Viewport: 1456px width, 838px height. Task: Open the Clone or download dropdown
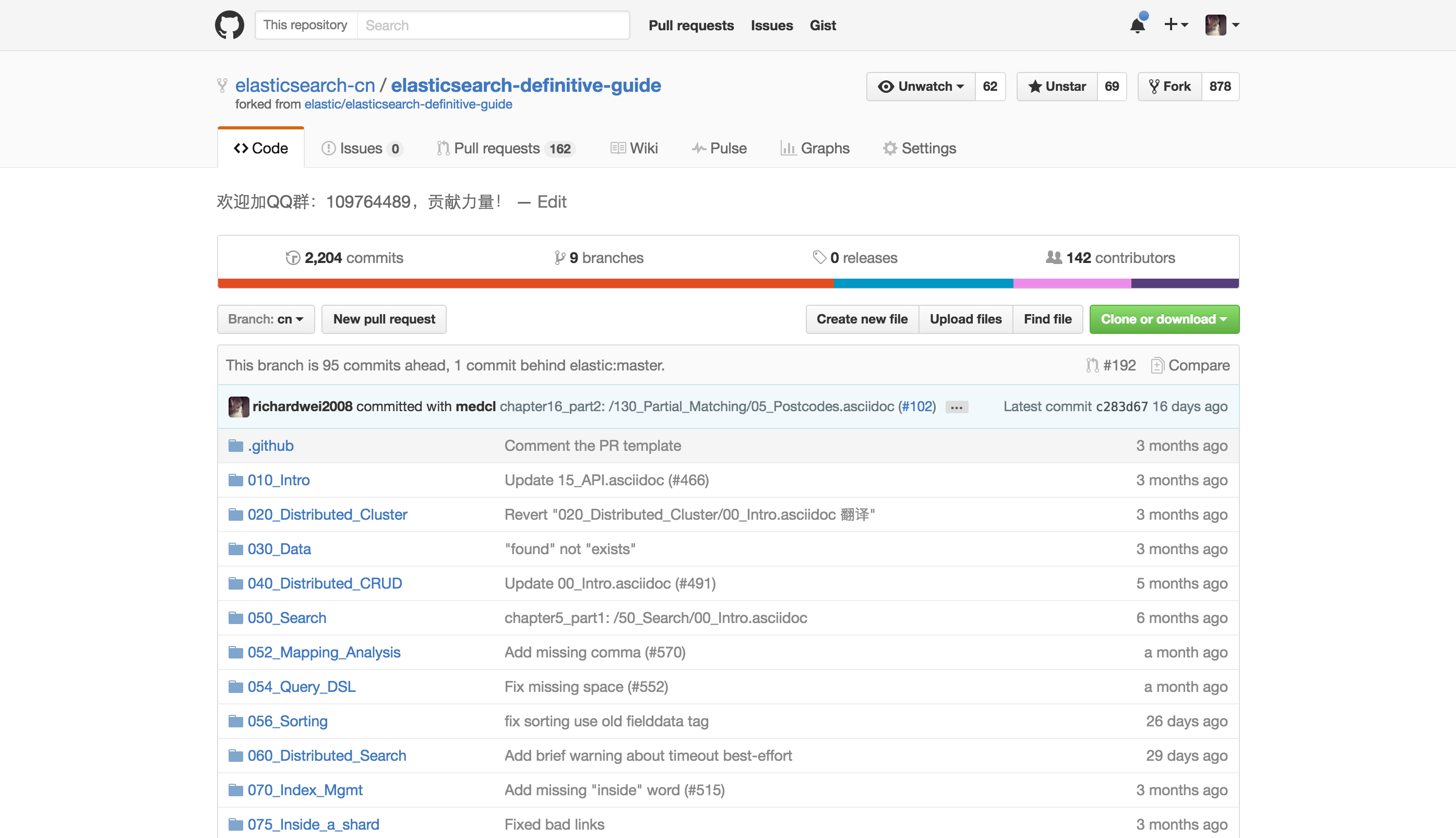pos(1164,319)
